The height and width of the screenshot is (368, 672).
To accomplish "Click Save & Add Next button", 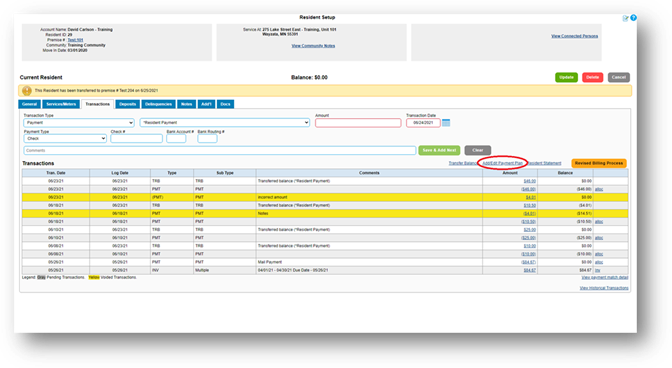I will pyautogui.click(x=439, y=150).
